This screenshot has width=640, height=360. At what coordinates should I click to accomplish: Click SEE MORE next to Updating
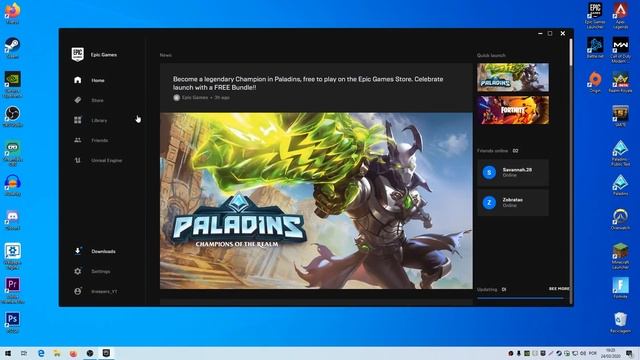[559, 289]
